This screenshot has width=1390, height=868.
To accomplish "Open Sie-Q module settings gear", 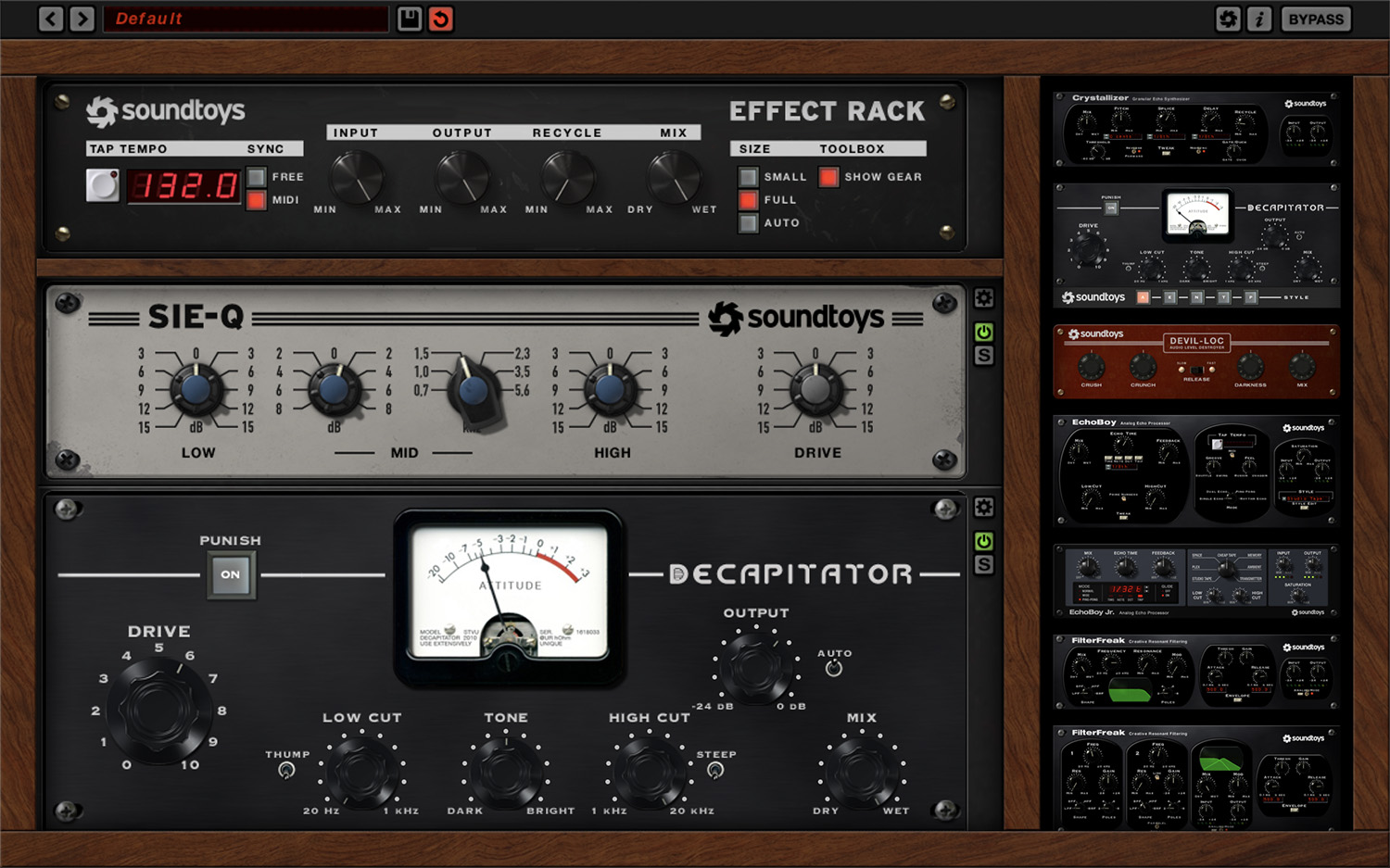I will [x=984, y=298].
